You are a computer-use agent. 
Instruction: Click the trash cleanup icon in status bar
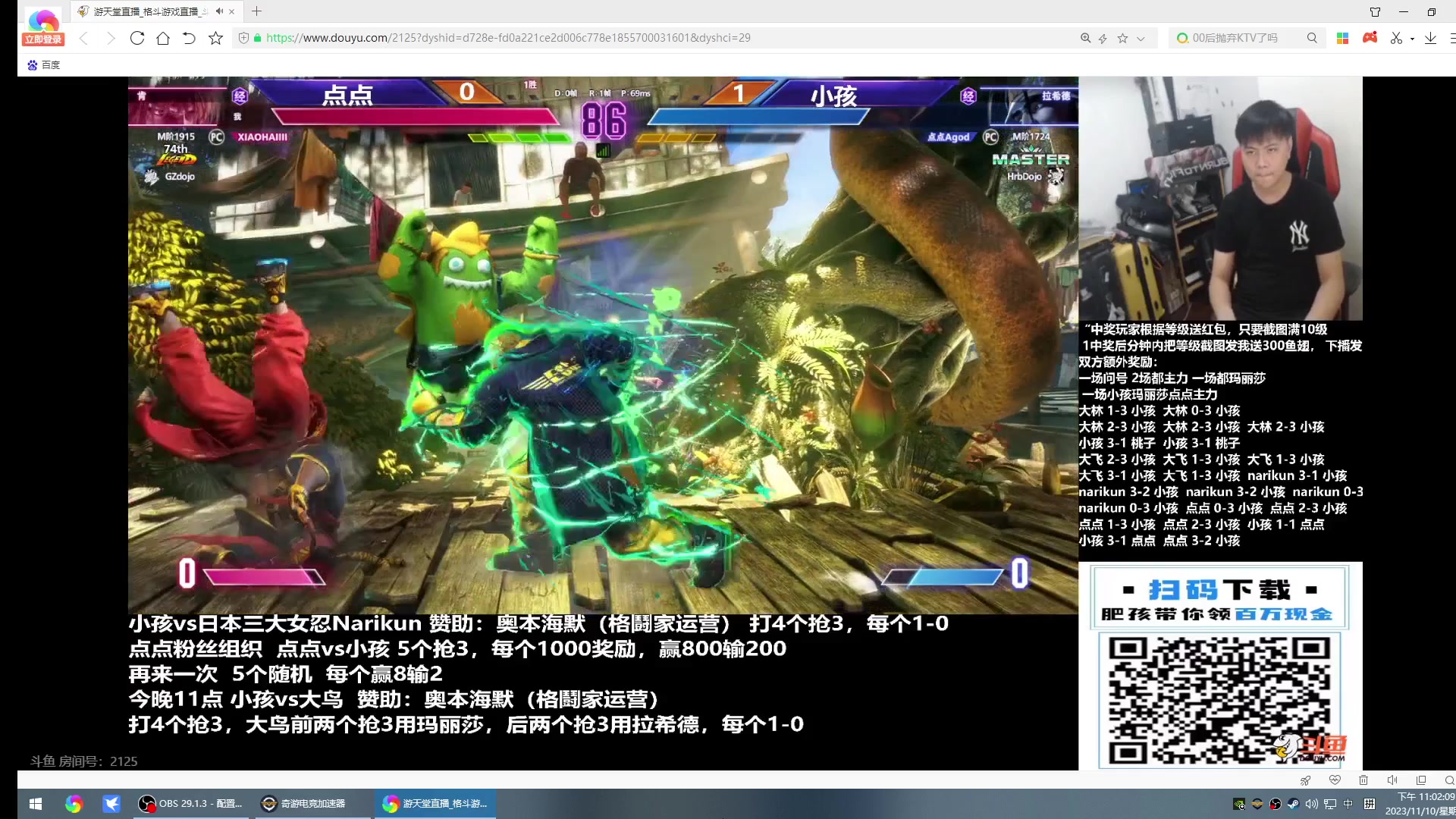pos(1363,780)
